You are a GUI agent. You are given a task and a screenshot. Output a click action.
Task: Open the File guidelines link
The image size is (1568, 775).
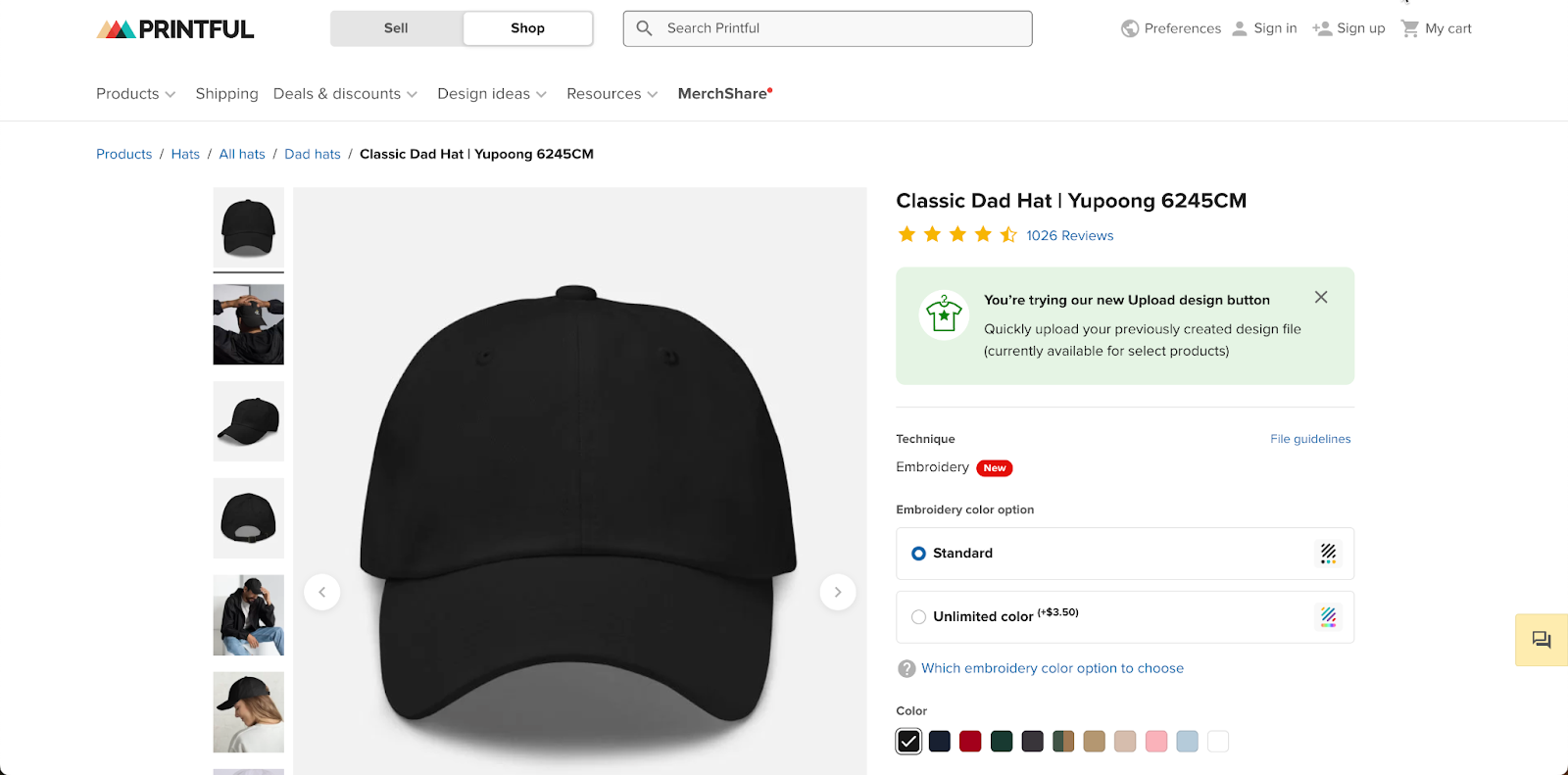coord(1309,438)
